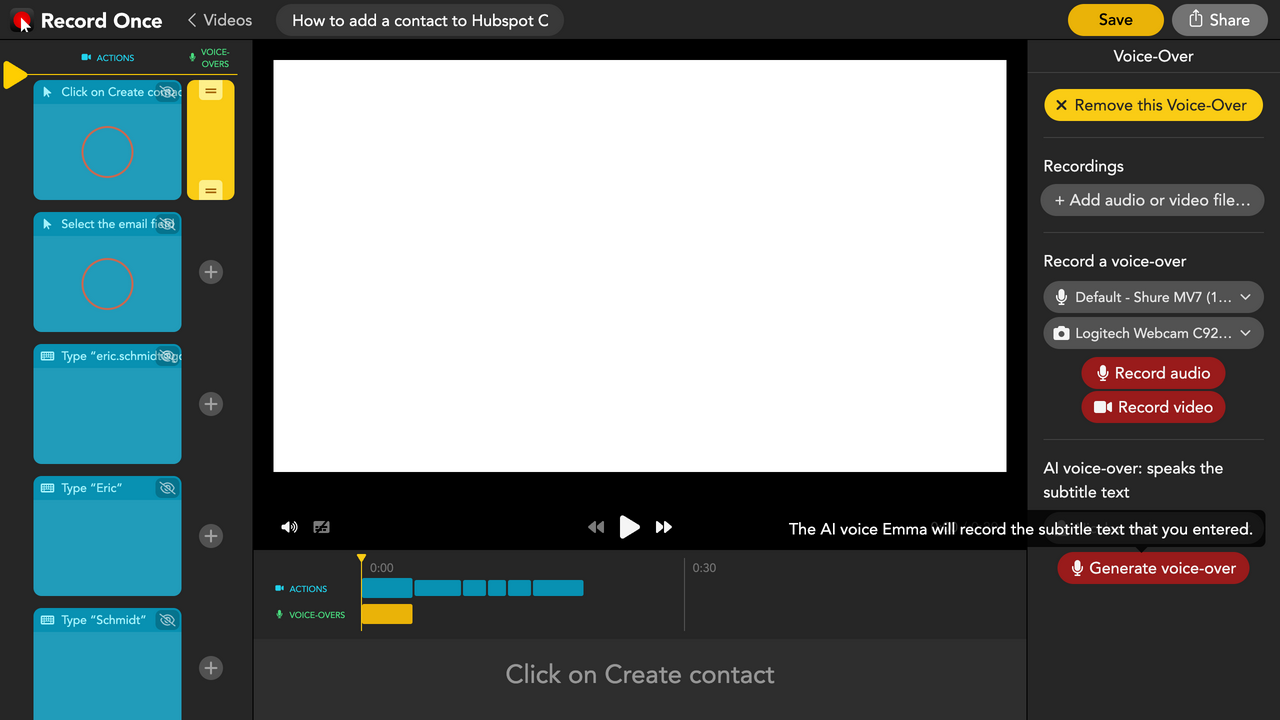Click the Record Once logo icon
Viewport: 1280px width, 720px height.
tap(22, 20)
